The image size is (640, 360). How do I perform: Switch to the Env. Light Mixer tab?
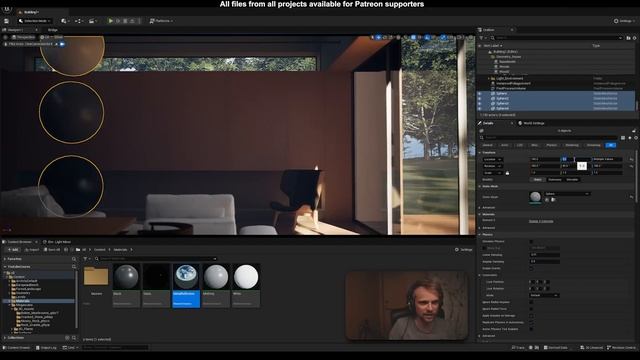pyautogui.click(x=57, y=242)
